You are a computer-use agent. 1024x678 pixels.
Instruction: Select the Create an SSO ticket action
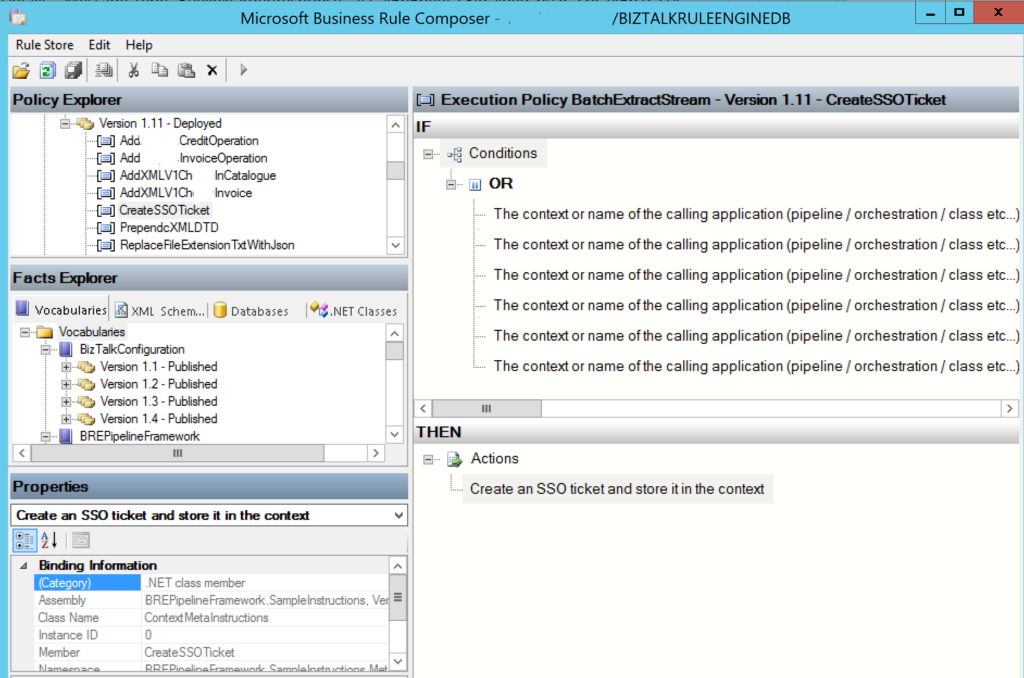coord(617,489)
